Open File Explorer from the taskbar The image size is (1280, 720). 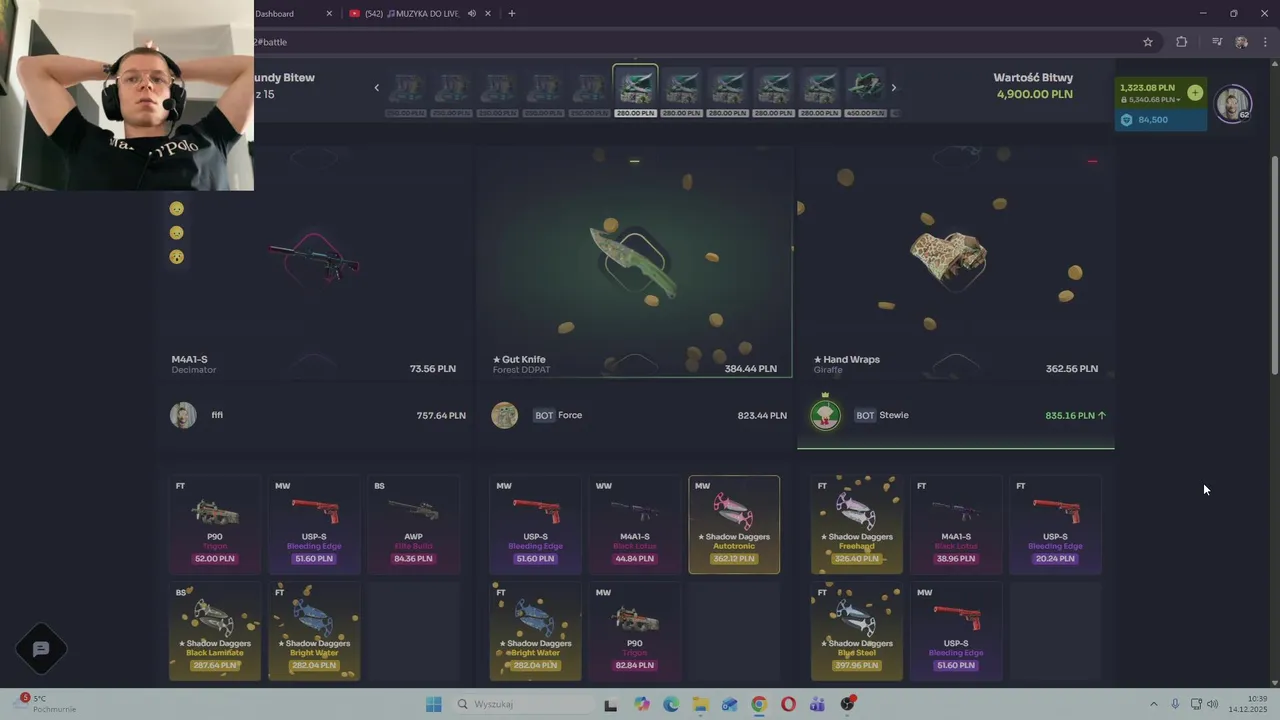click(700, 704)
